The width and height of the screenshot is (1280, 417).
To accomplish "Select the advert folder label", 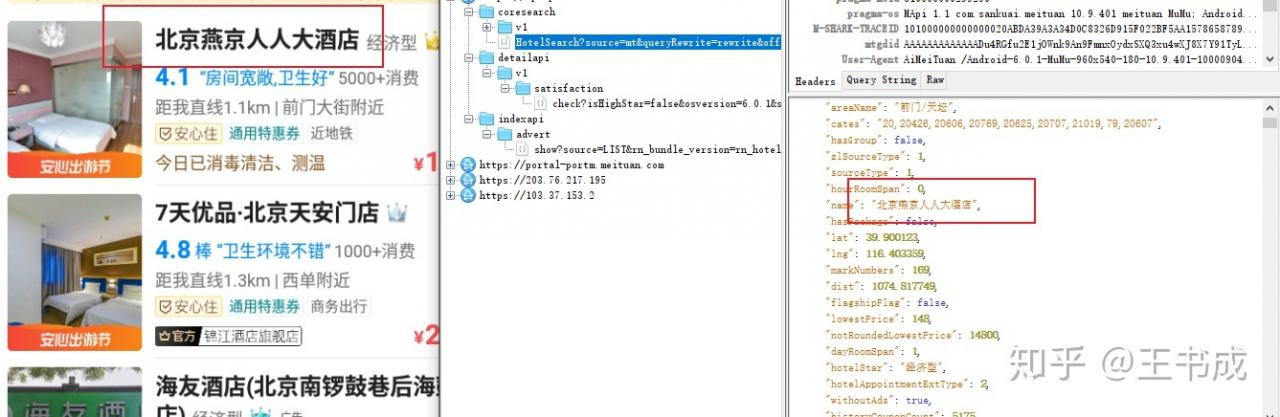I will coord(533,133).
